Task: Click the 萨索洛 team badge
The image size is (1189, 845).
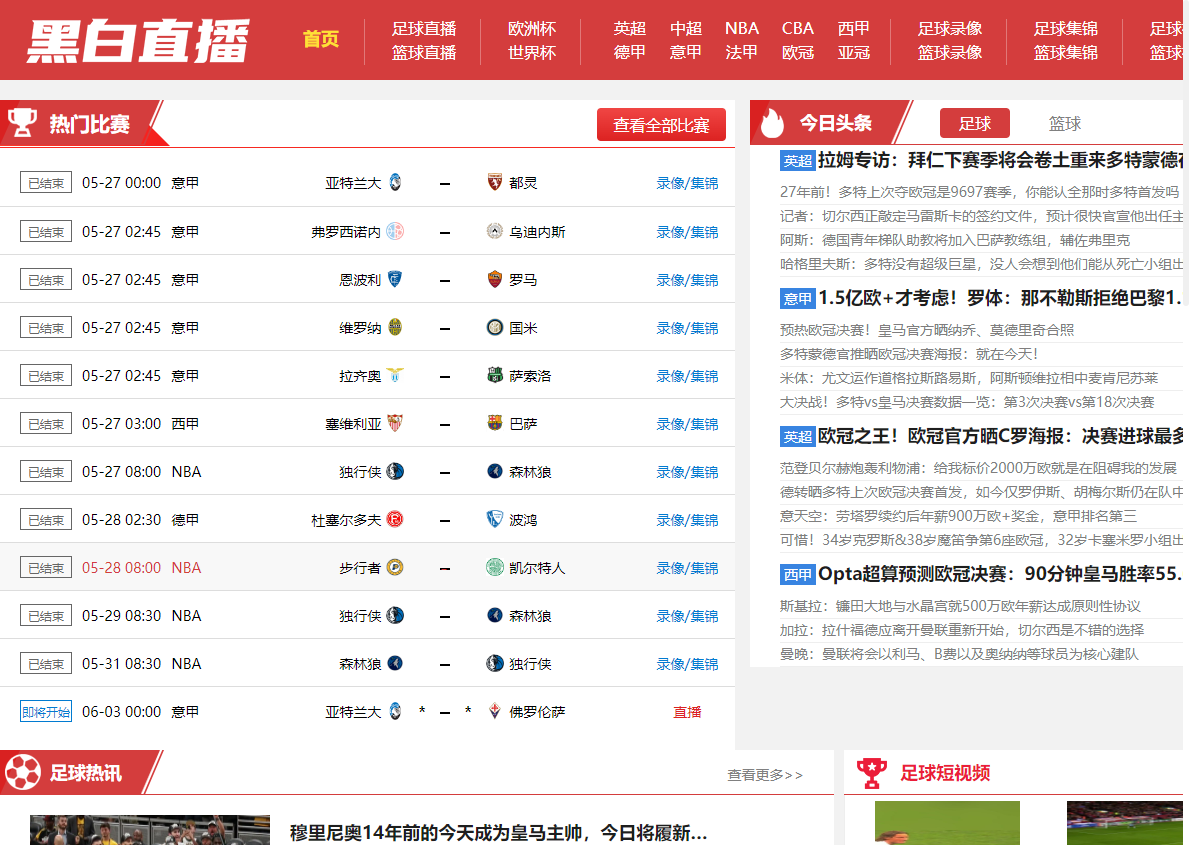Action: 494,375
